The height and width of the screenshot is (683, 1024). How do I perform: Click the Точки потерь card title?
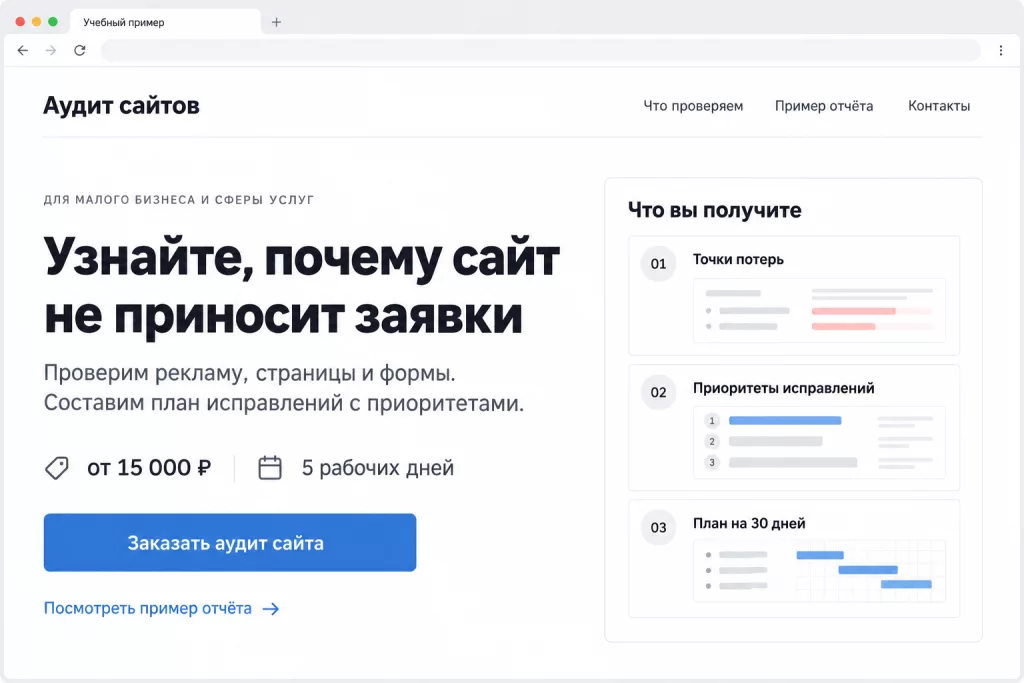click(x=738, y=259)
